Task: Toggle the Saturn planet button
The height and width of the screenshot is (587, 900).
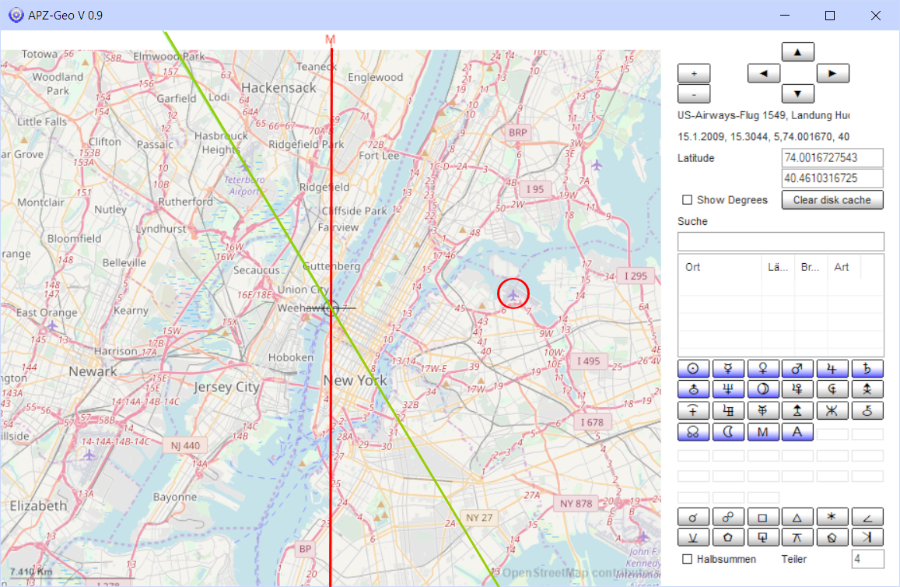Action: tap(867, 369)
